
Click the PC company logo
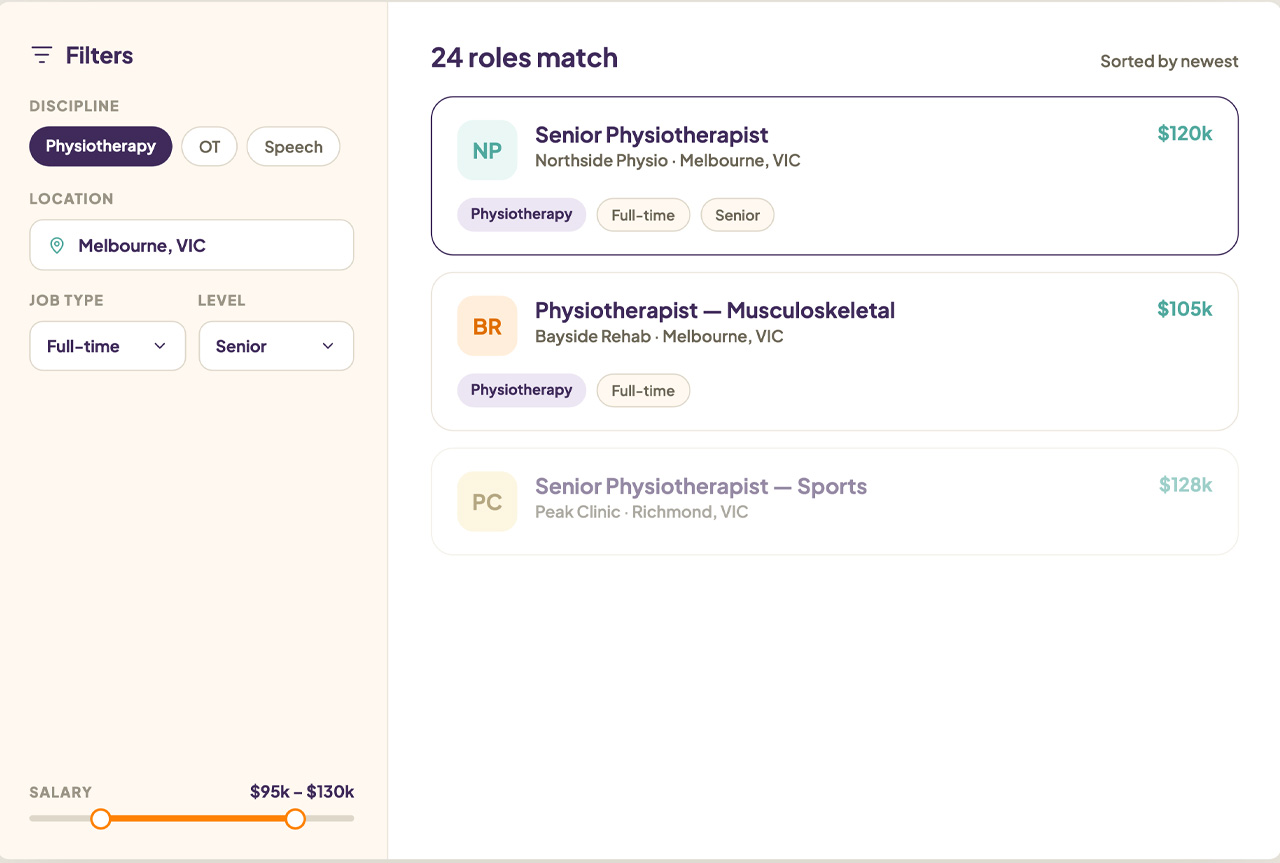tap(487, 502)
